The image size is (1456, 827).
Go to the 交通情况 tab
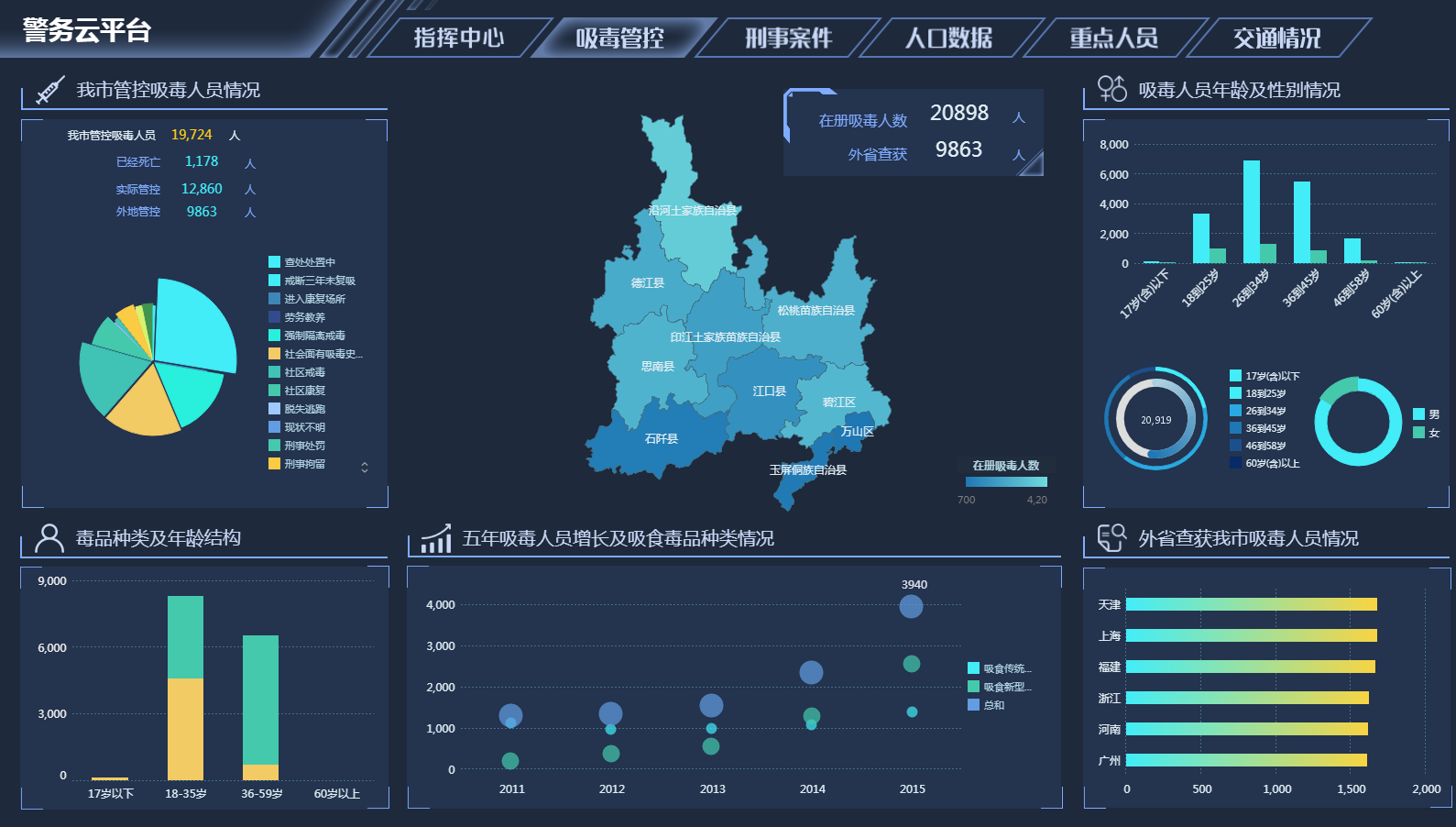tap(1276, 38)
